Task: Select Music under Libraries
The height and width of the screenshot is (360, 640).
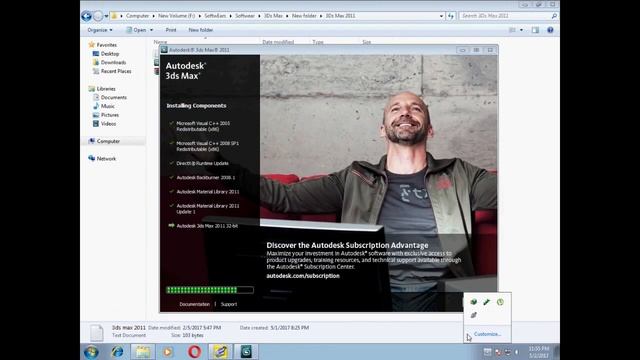Action: click(x=103, y=106)
